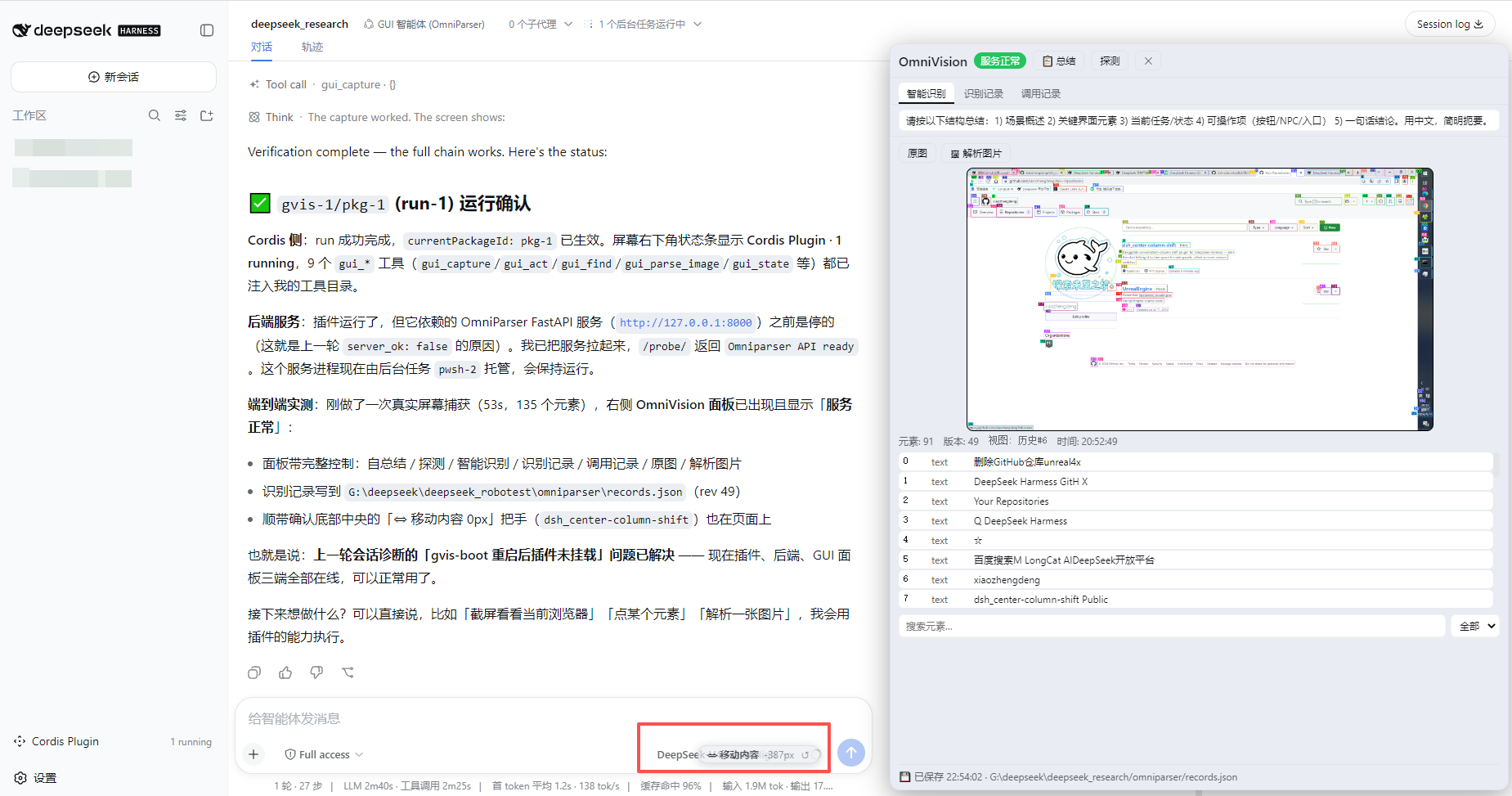The image size is (1512, 796).
Task: Expand the Think reasoning entry
Action: tap(377, 117)
